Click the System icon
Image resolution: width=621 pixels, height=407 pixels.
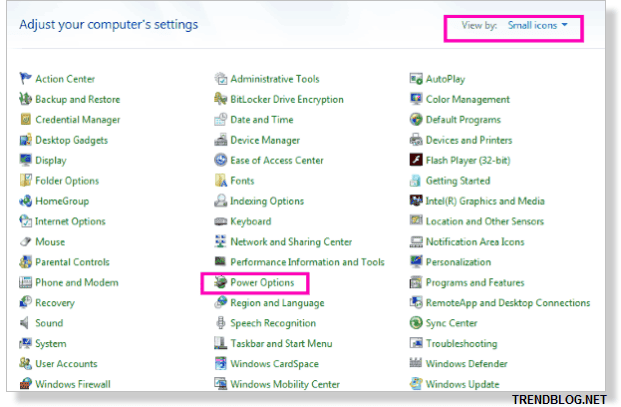(25, 343)
